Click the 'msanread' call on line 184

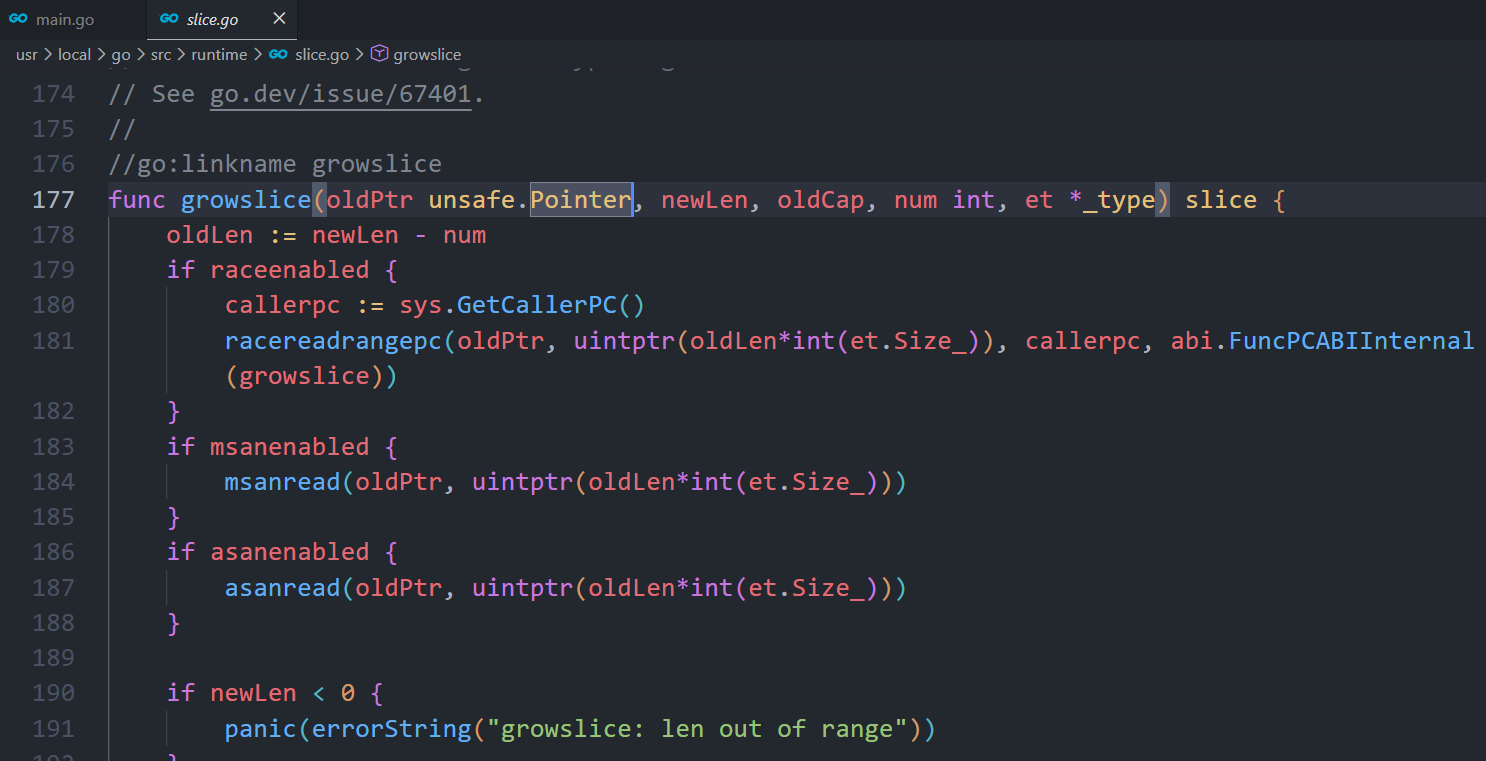pyautogui.click(x=283, y=482)
